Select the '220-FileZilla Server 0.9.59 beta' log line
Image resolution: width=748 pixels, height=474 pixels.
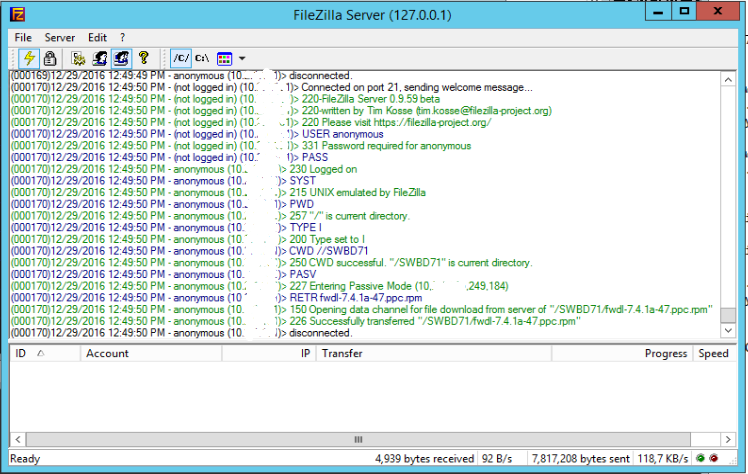[225, 99]
